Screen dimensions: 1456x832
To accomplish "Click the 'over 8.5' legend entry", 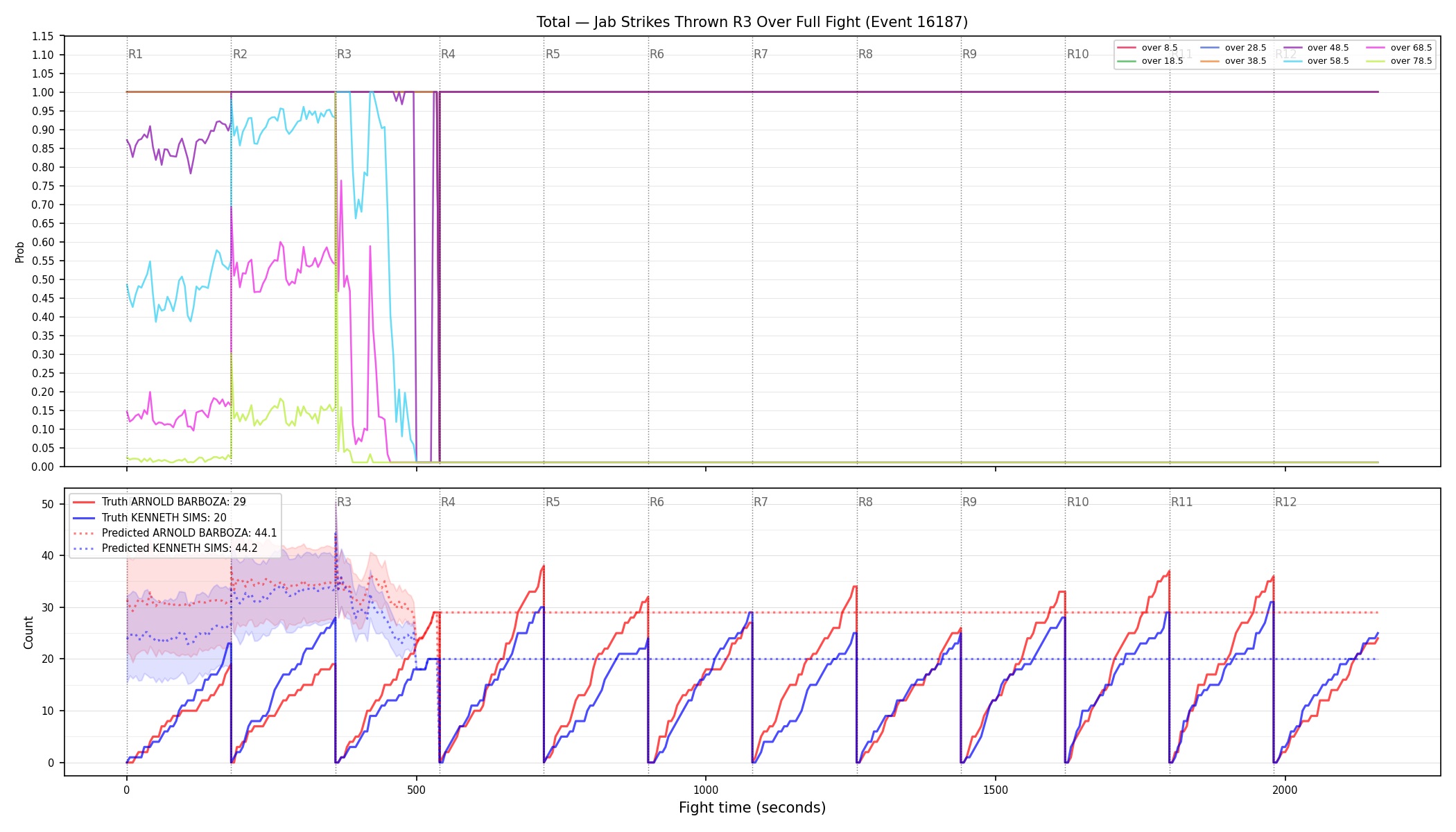I will point(1147,48).
